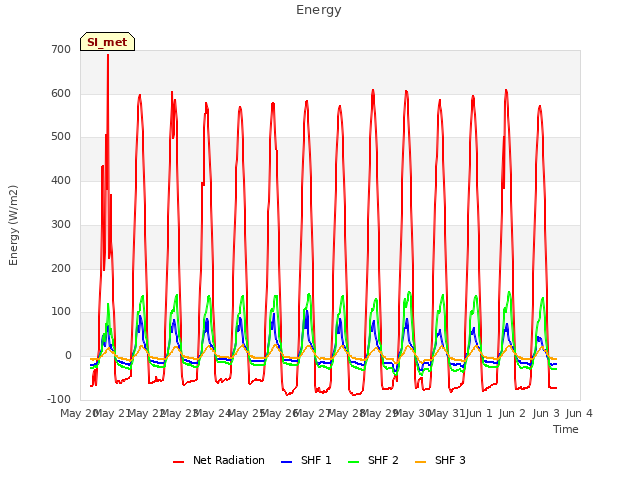Click the Energy (W/m2) y-axis label

(x=13, y=225)
